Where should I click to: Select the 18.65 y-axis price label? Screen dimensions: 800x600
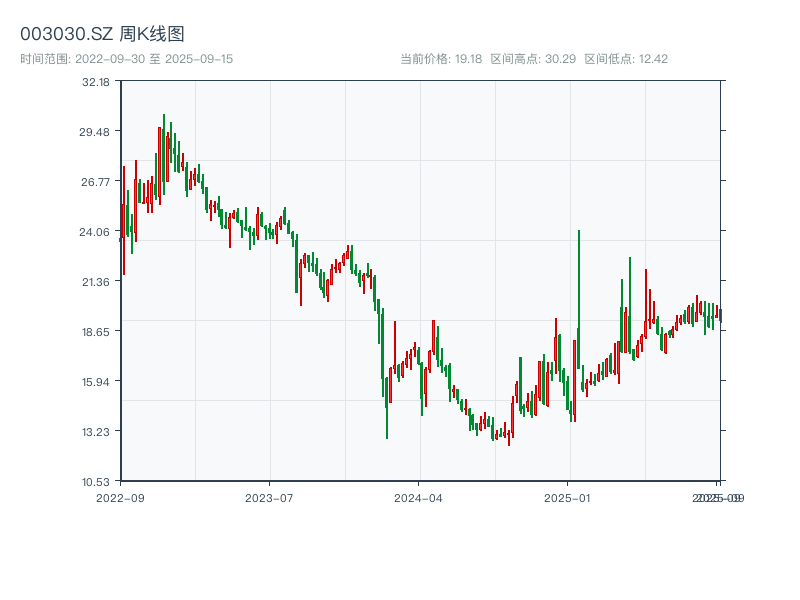coord(96,331)
